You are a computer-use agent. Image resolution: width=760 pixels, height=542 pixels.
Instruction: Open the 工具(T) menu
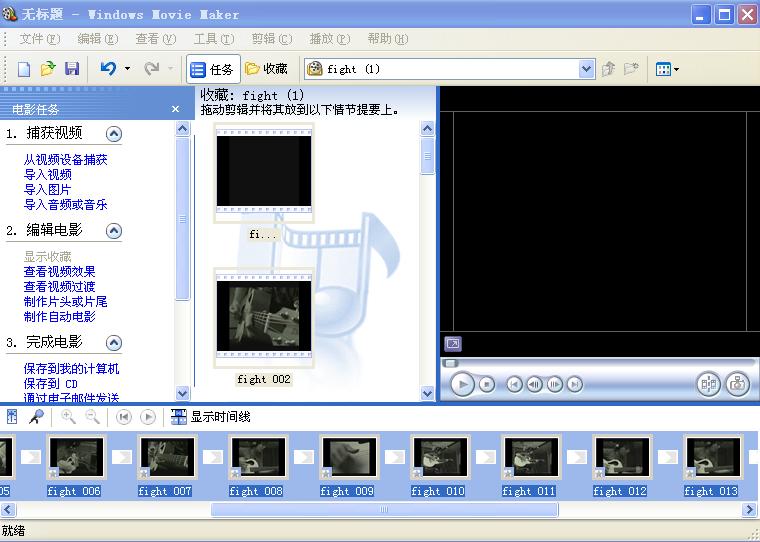(214, 39)
